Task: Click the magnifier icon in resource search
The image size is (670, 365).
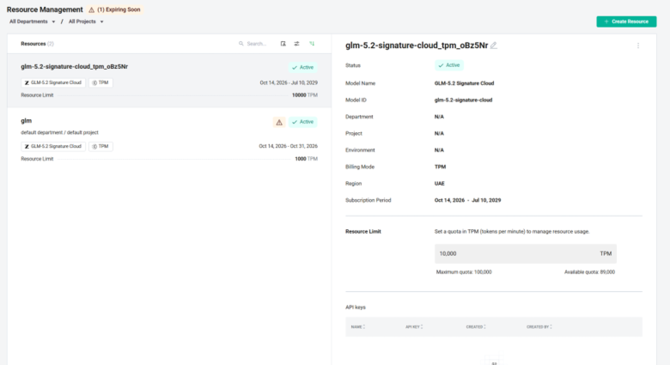Action: click(x=241, y=44)
